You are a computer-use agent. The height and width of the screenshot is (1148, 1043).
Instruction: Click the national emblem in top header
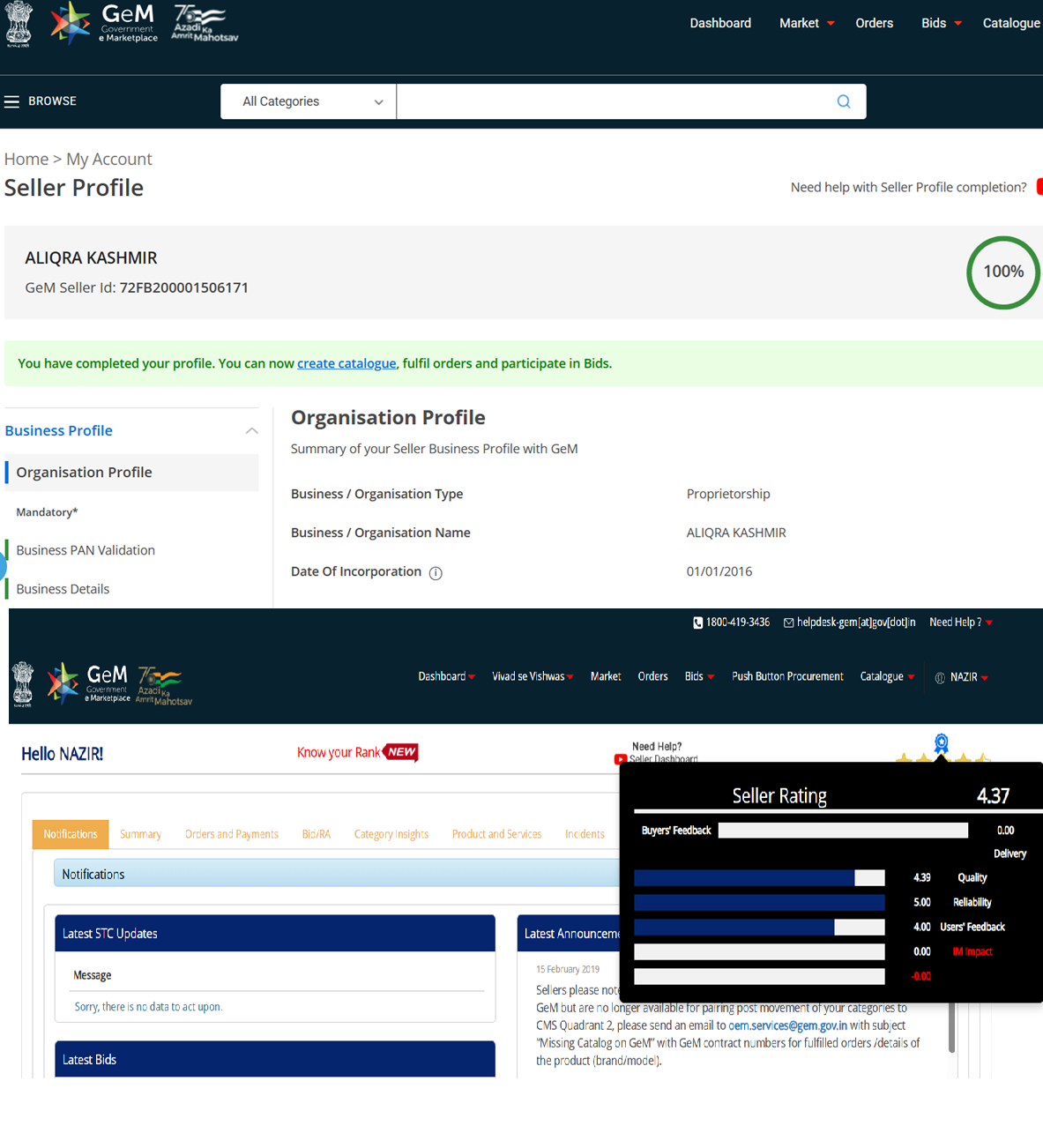(19, 24)
